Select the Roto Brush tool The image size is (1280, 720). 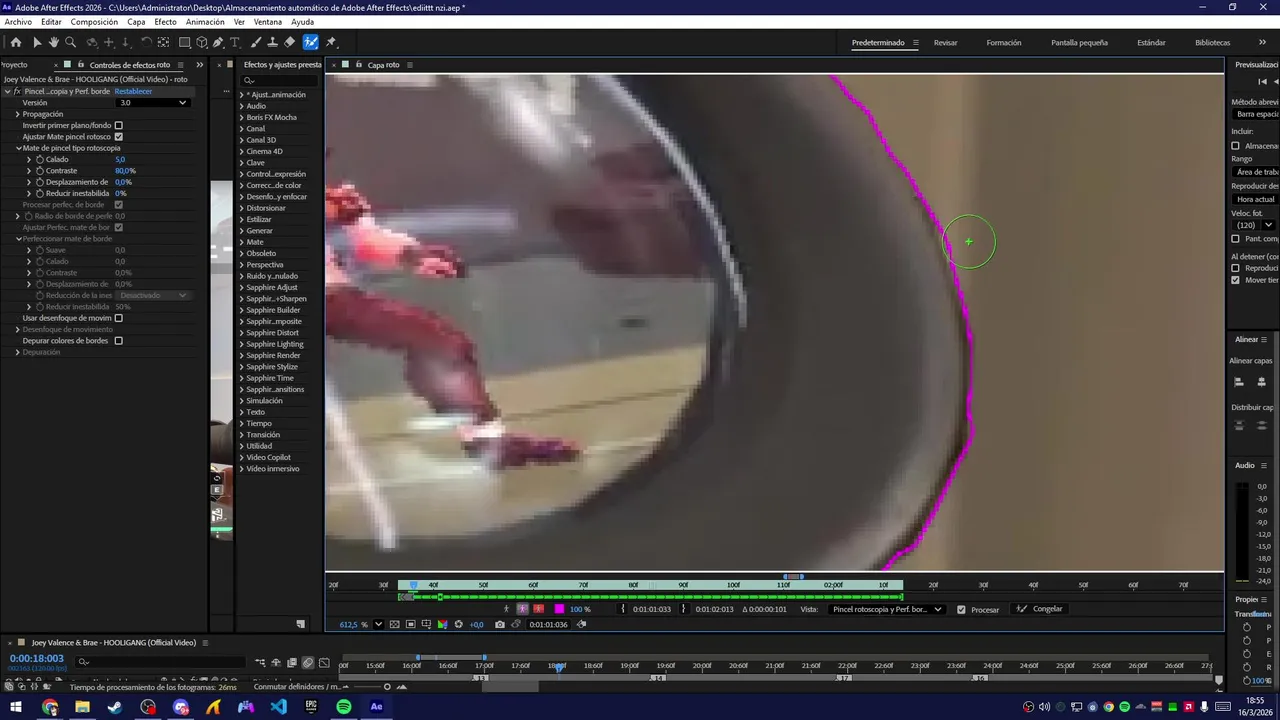point(311,43)
